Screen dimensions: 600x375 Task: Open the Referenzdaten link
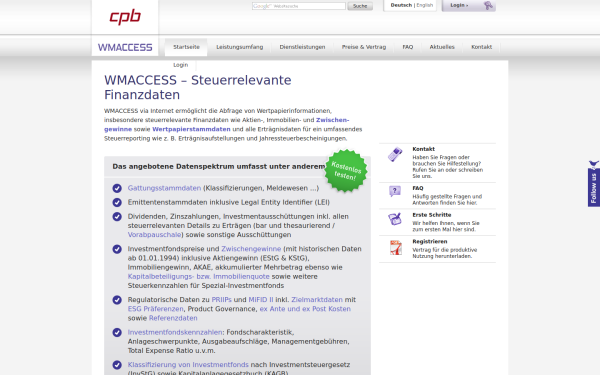tap(173, 318)
